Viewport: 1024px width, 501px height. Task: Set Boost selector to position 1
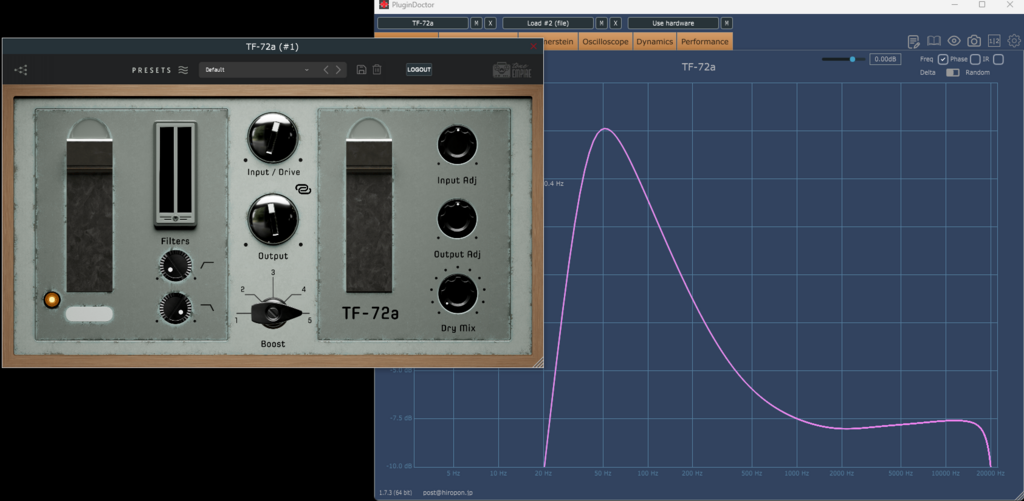[x=236, y=320]
